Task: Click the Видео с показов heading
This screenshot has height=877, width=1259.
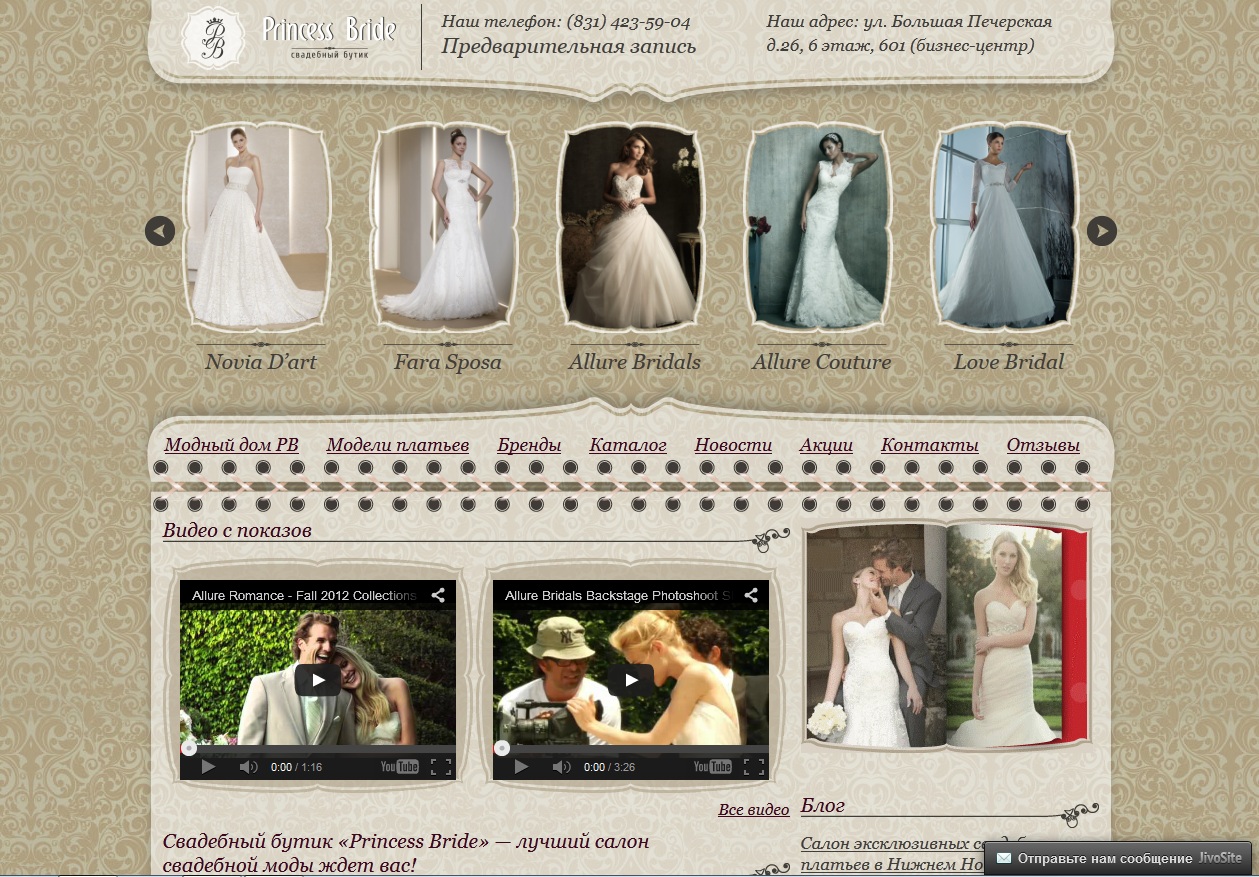Action: coord(237,530)
